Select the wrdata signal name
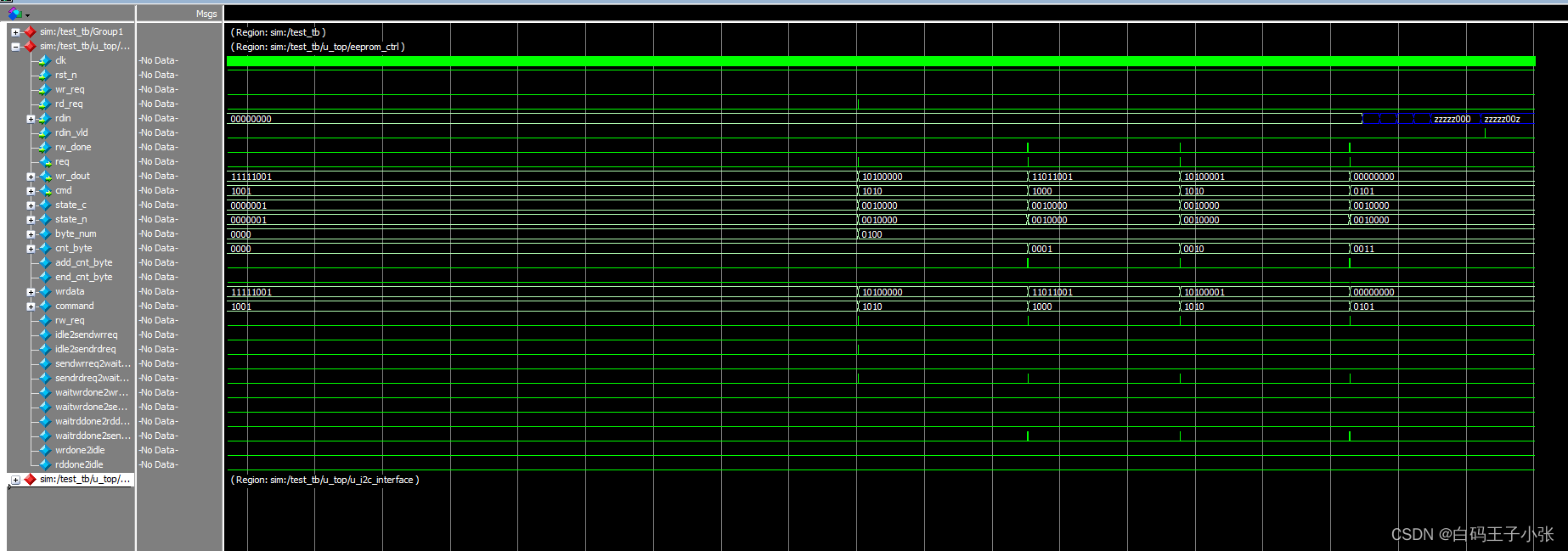Image resolution: width=1568 pixels, height=551 pixels. click(x=70, y=291)
